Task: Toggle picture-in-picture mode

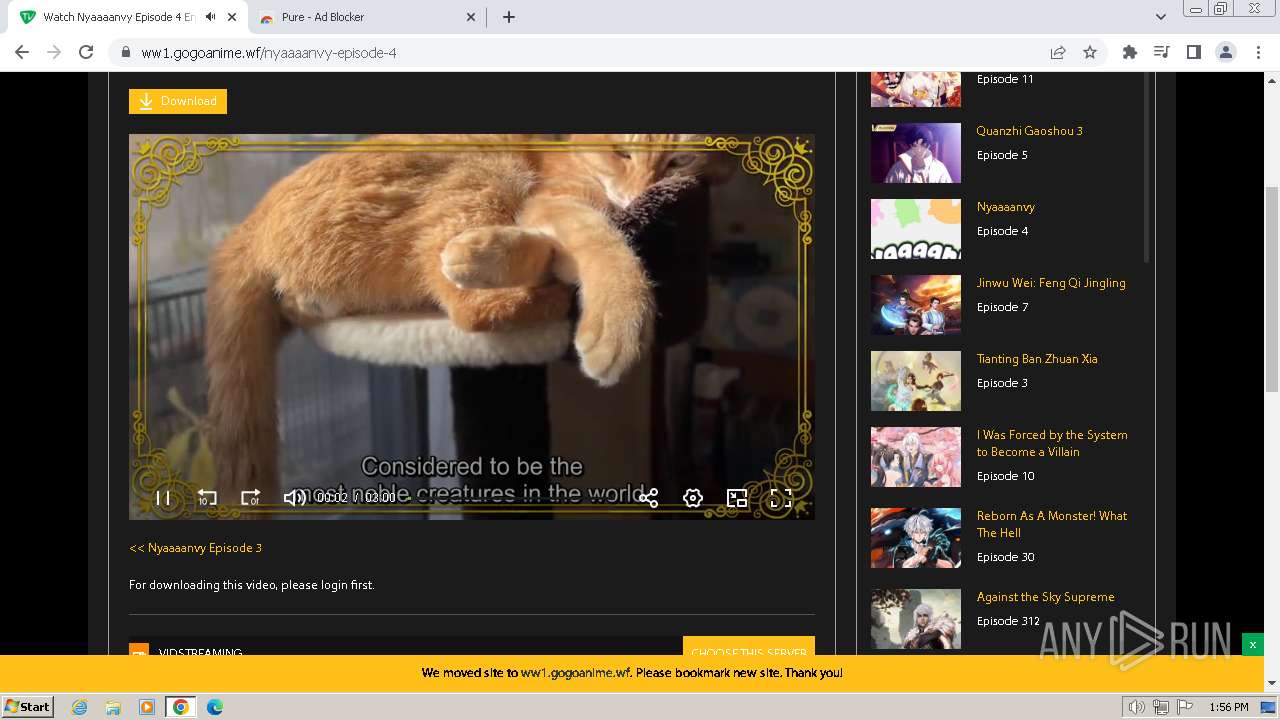Action: point(737,498)
